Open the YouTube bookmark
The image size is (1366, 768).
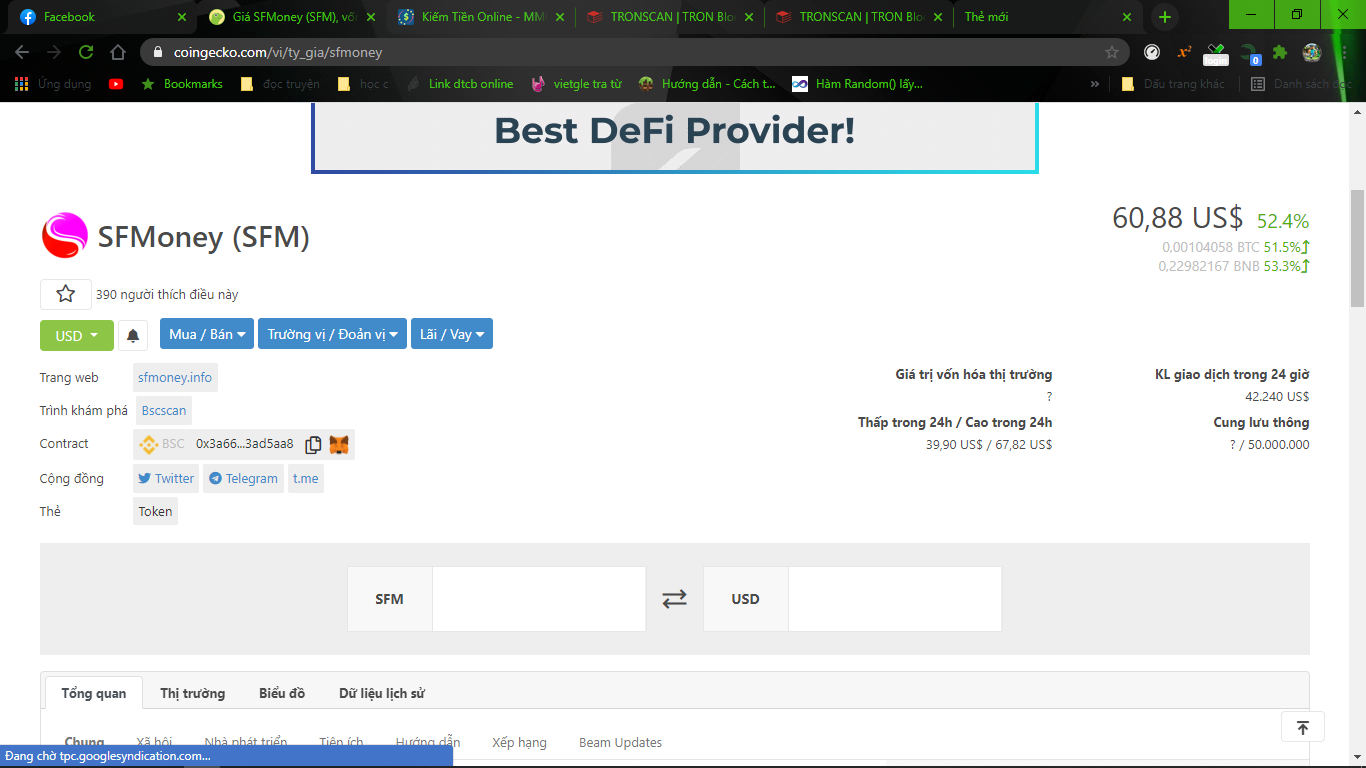pyautogui.click(x=116, y=84)
